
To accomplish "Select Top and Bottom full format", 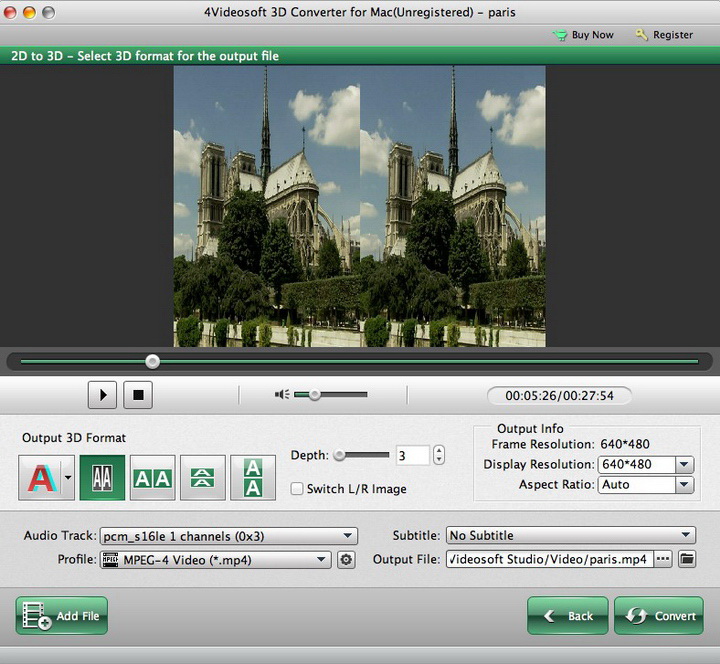I will 253,478.
